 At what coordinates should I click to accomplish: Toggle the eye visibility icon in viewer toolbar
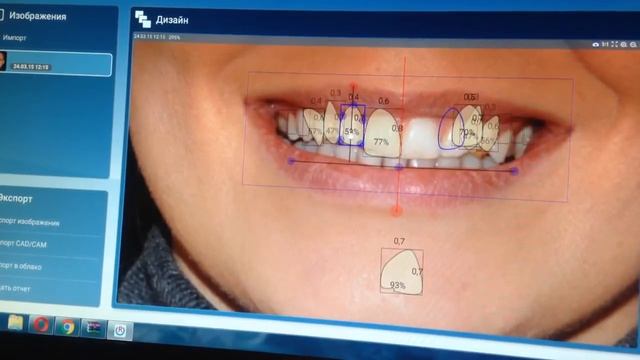(596, 44)
